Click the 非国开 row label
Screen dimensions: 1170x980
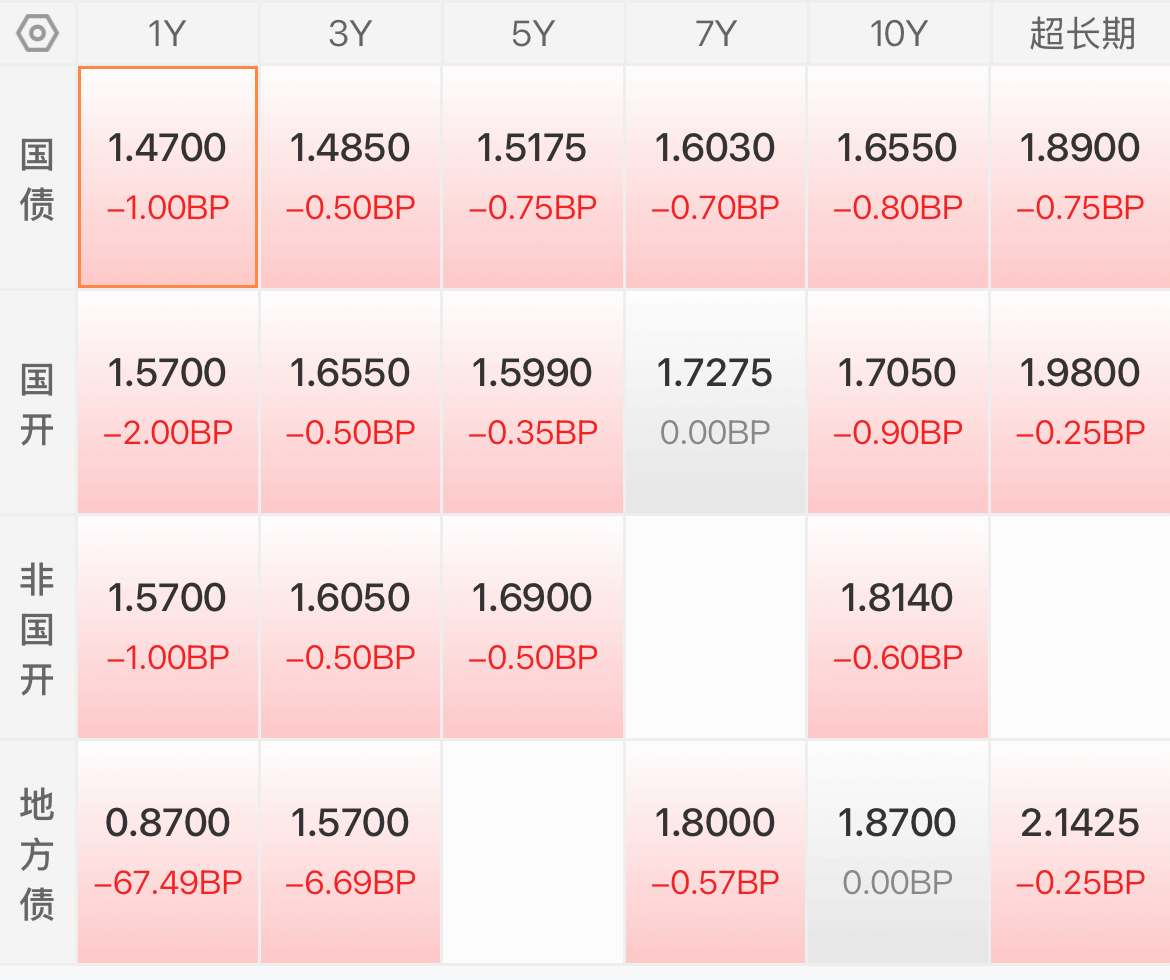pyautogui.click(x=37, y=628)
